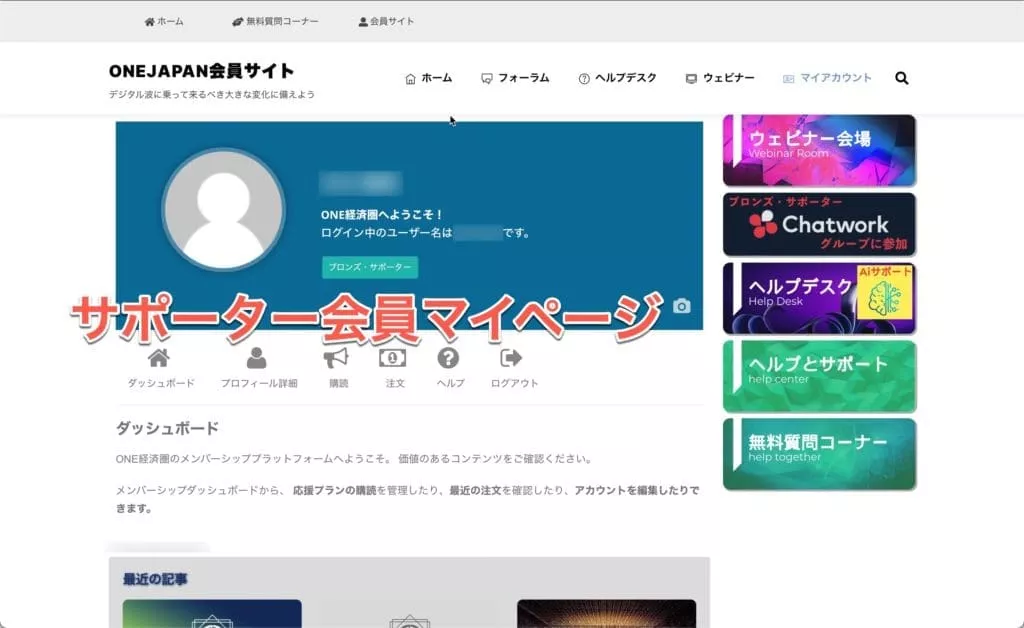The height and width of the screenshot is (628, 1024).
Task: Select マイアカウント in navigation
Action: click(x=827, y=78)
